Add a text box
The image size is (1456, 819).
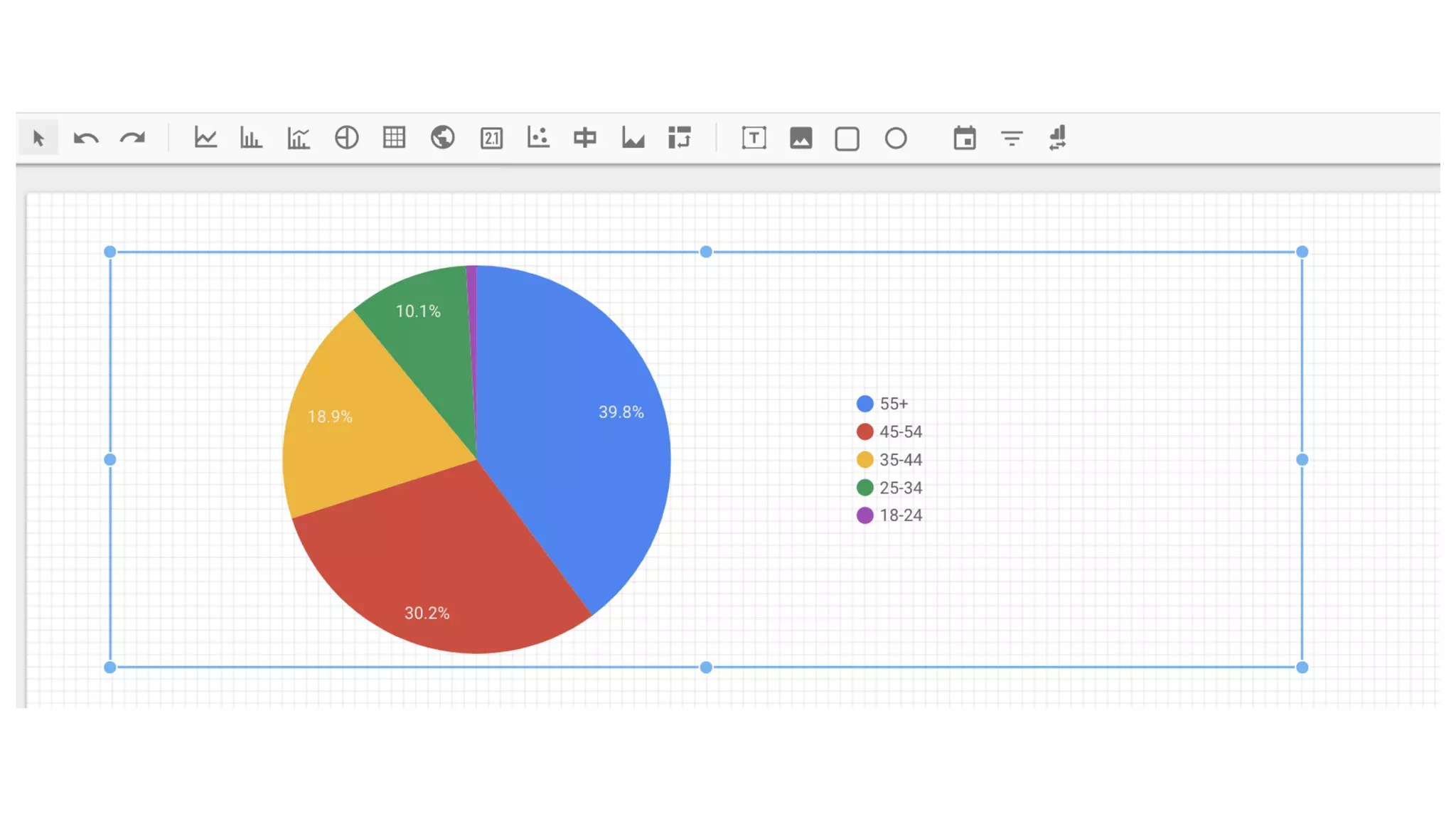coord(754,138)
